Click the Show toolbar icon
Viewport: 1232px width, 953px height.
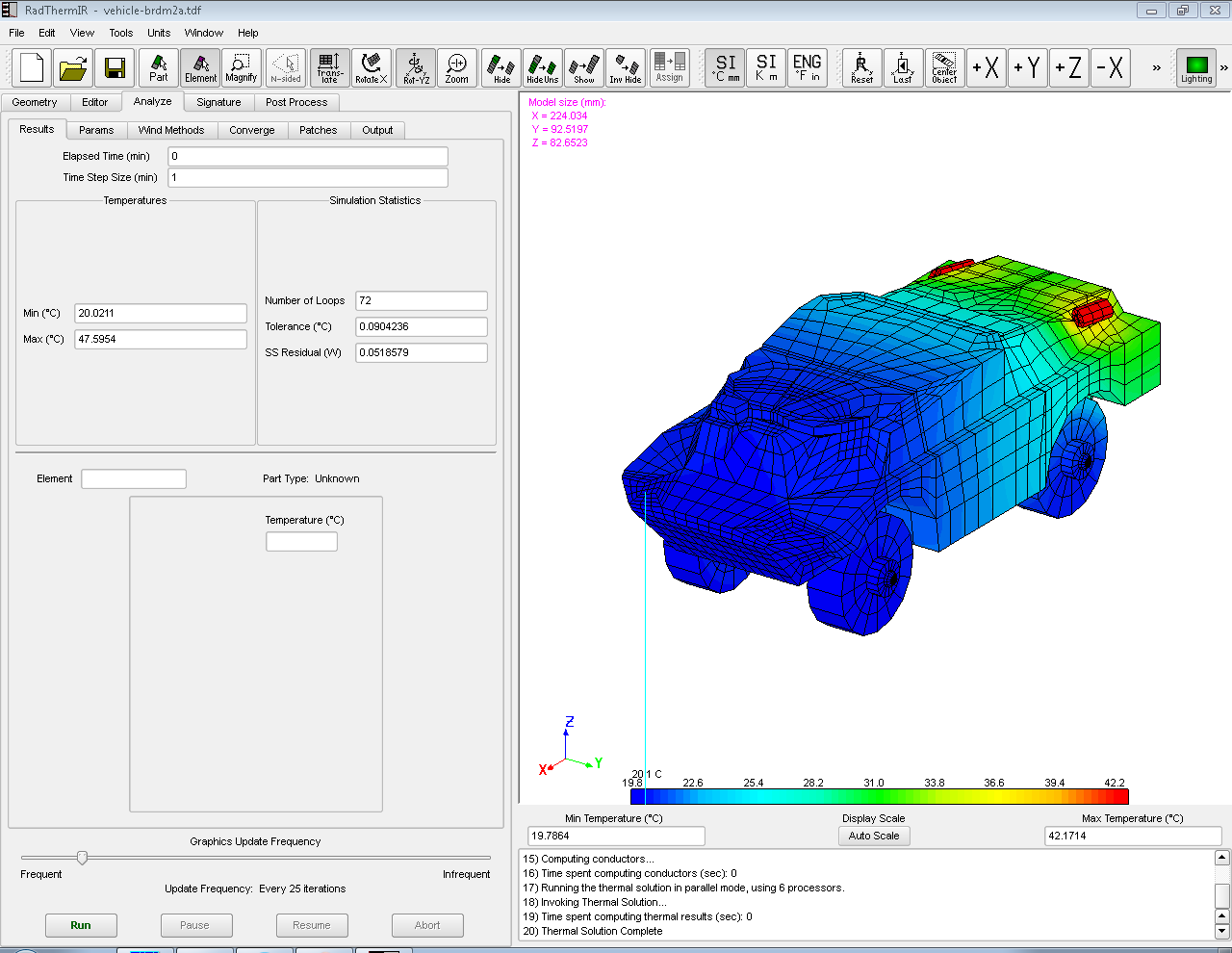coord(584,68)
